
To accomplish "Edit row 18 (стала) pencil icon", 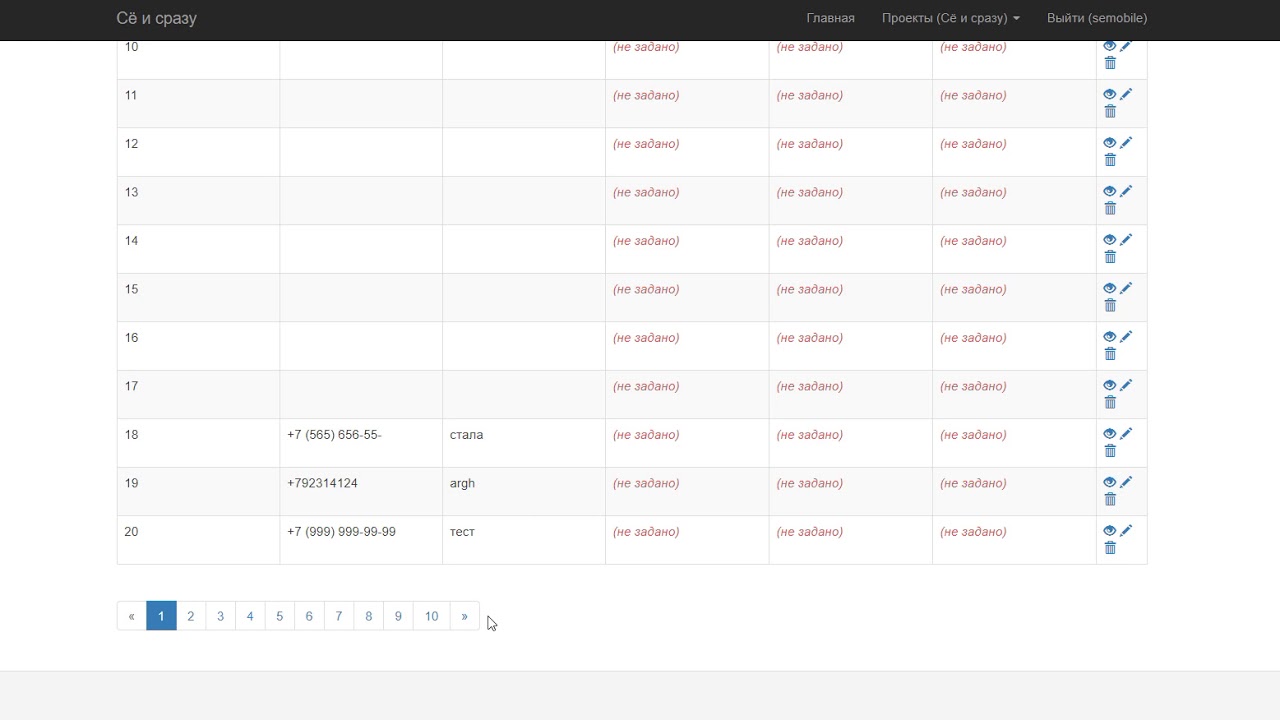I will [1126, 434].
